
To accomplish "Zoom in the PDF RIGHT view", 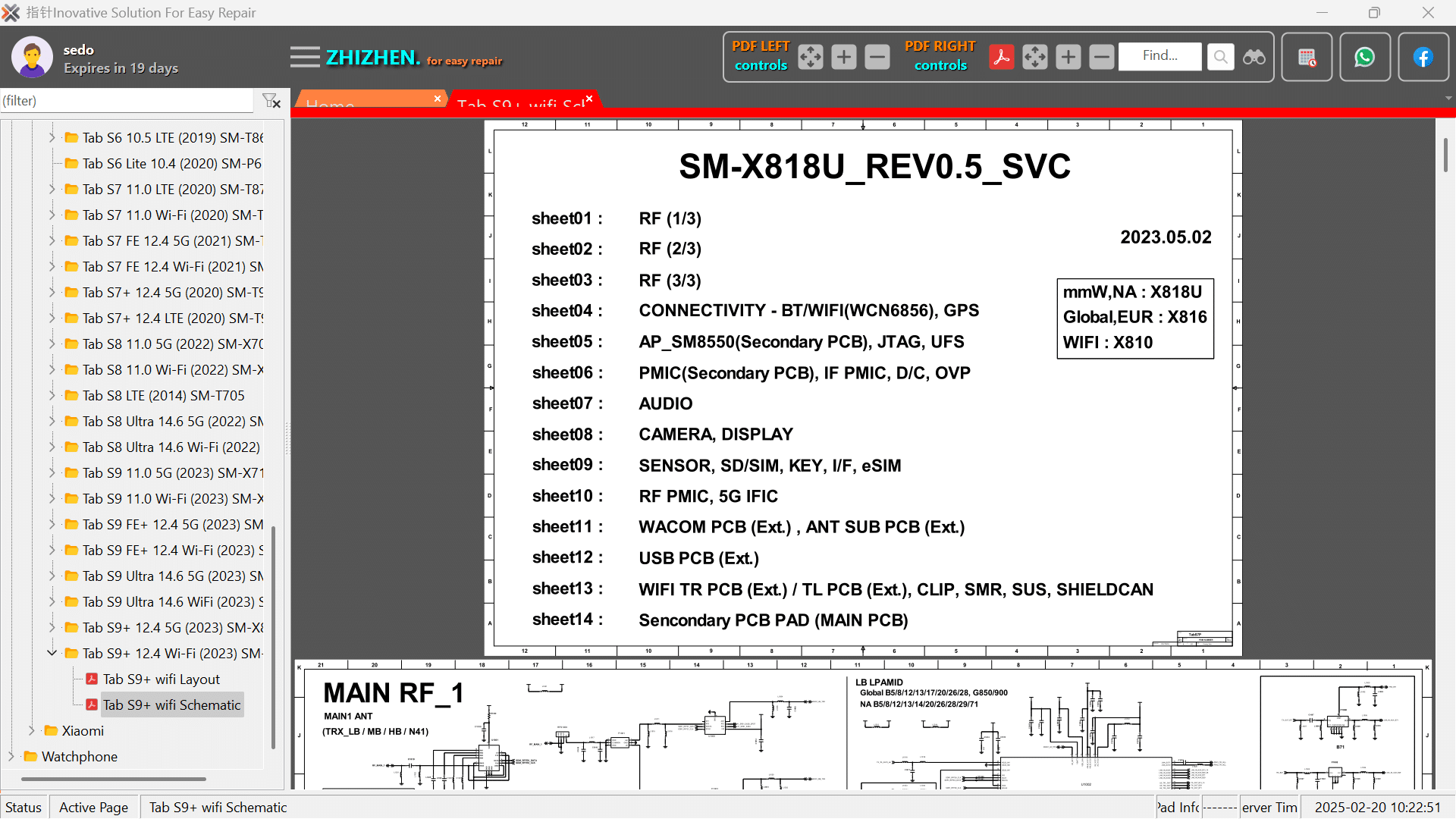I will coord(1068,57).
